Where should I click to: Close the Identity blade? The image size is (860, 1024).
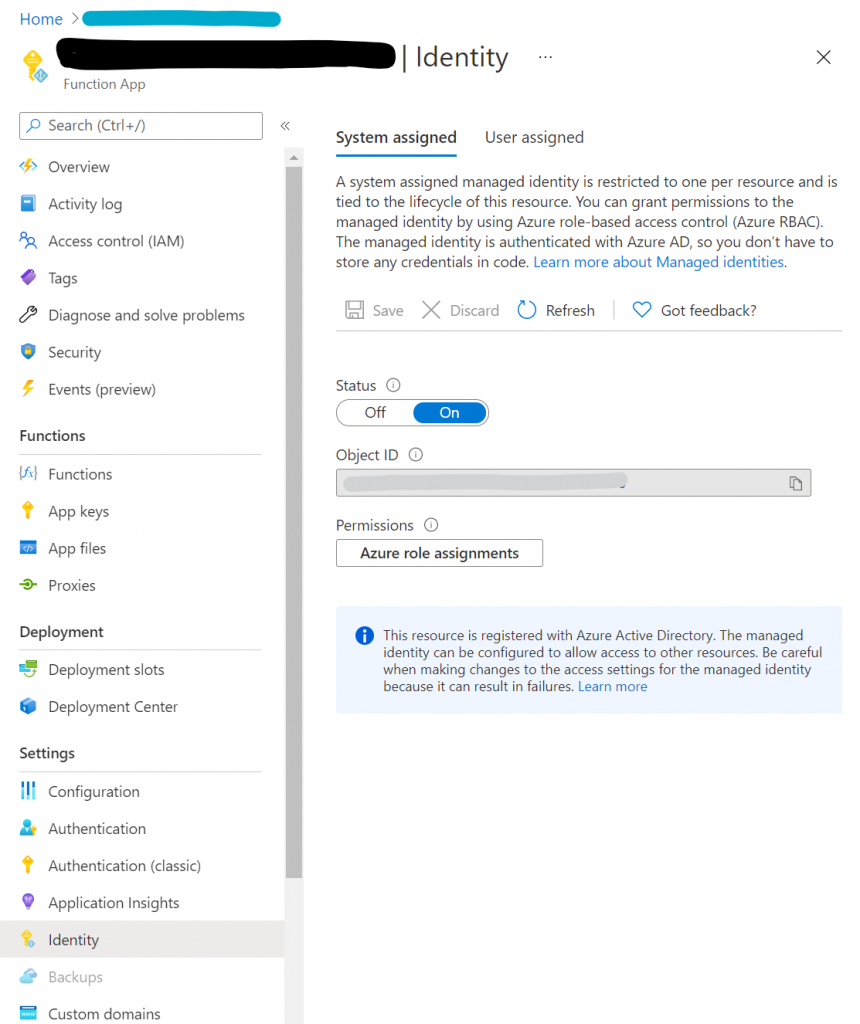[823, 57]
